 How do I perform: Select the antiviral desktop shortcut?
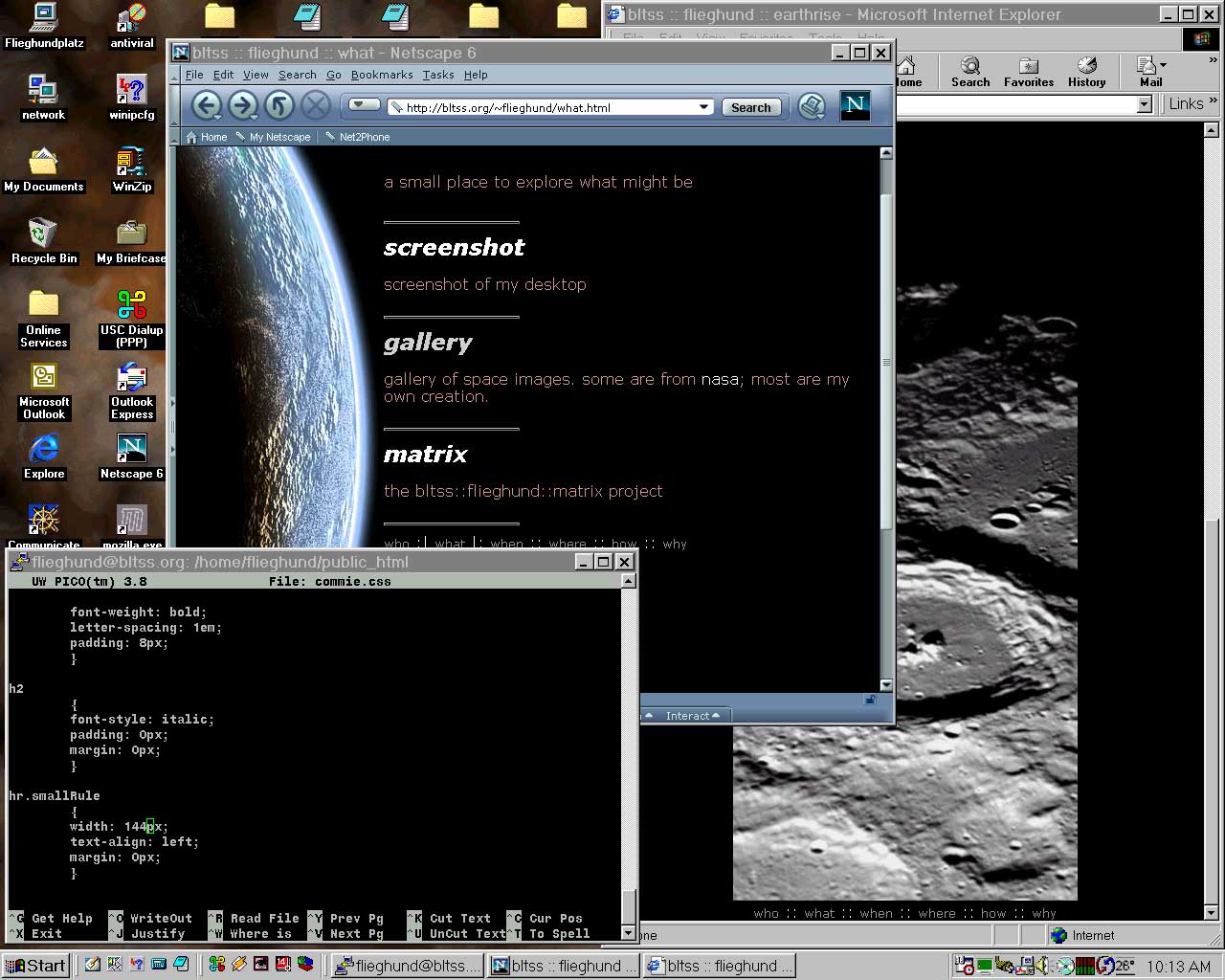(x=132, y=26)
